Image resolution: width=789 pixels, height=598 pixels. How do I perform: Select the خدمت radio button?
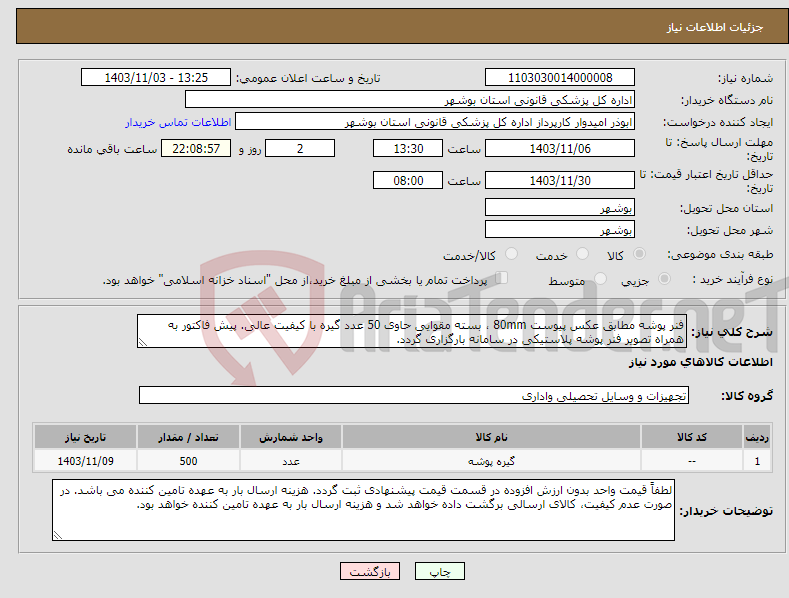coord(582,254)
